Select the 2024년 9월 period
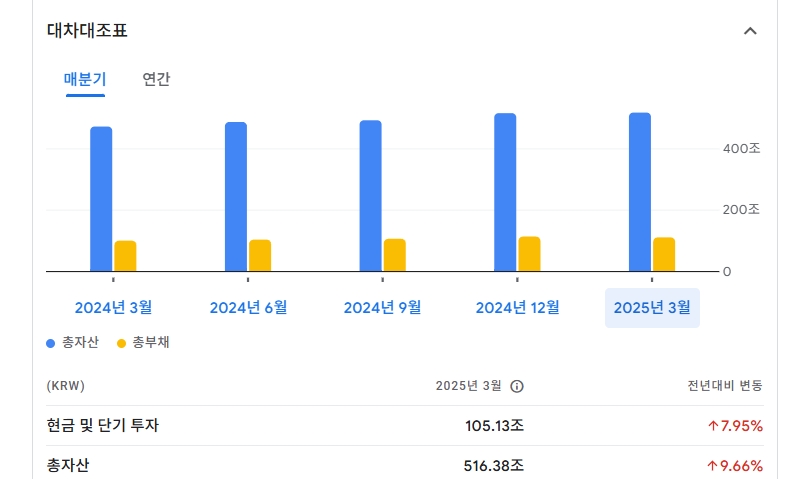Screen dimensions: 797x479 [x=382, y=308]
